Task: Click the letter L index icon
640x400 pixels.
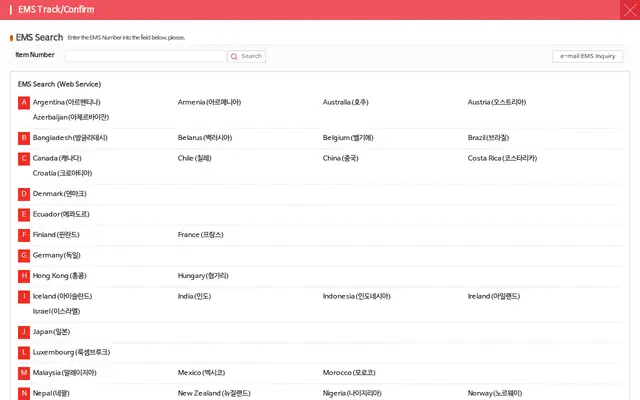Action: [24, 352]
